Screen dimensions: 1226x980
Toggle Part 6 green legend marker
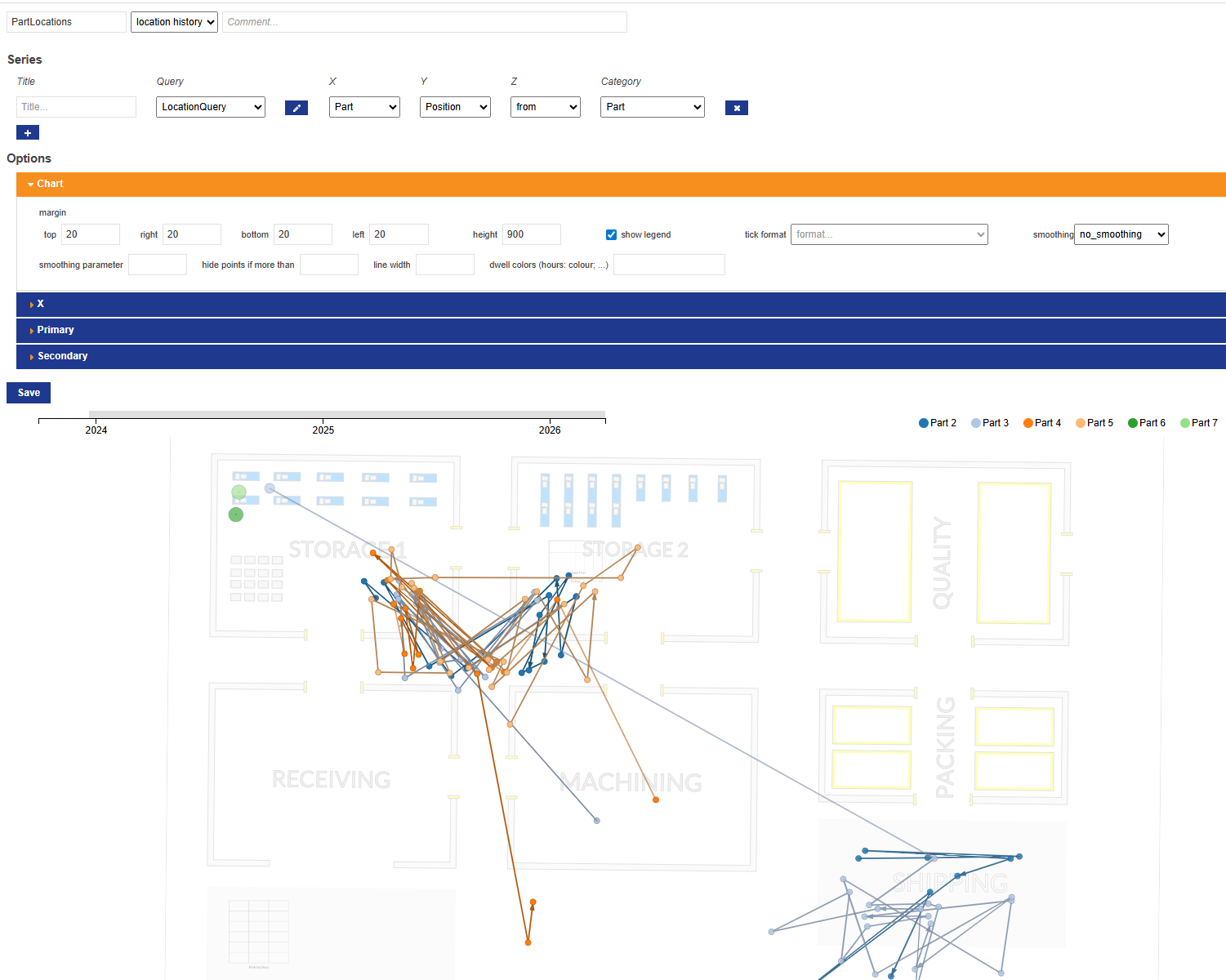(1133, 423)
